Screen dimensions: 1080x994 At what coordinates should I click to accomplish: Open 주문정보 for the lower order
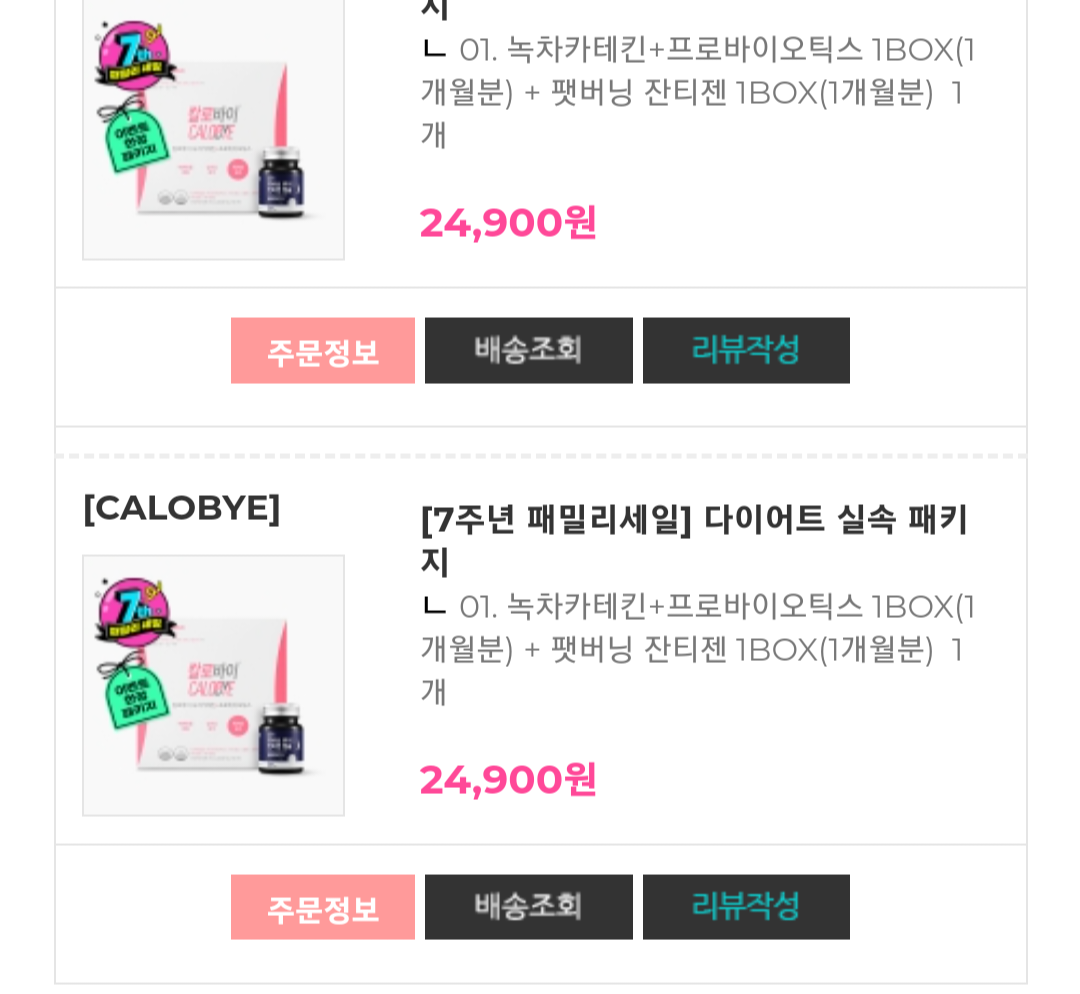pyautogui.click(x=322, y=908)
